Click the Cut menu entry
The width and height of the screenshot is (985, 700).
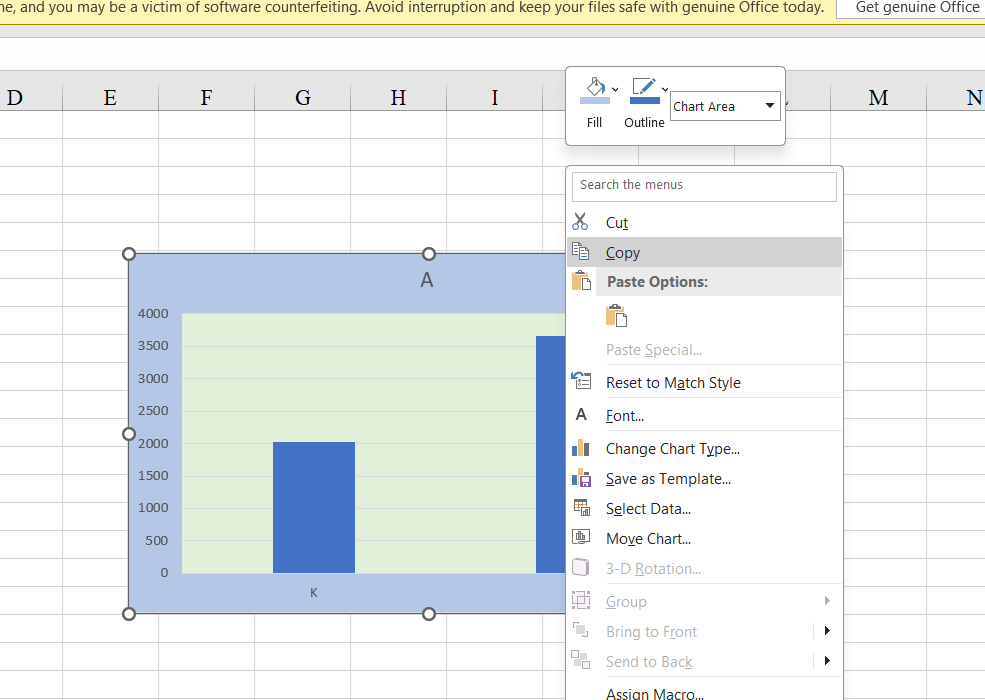click(704, 223)
